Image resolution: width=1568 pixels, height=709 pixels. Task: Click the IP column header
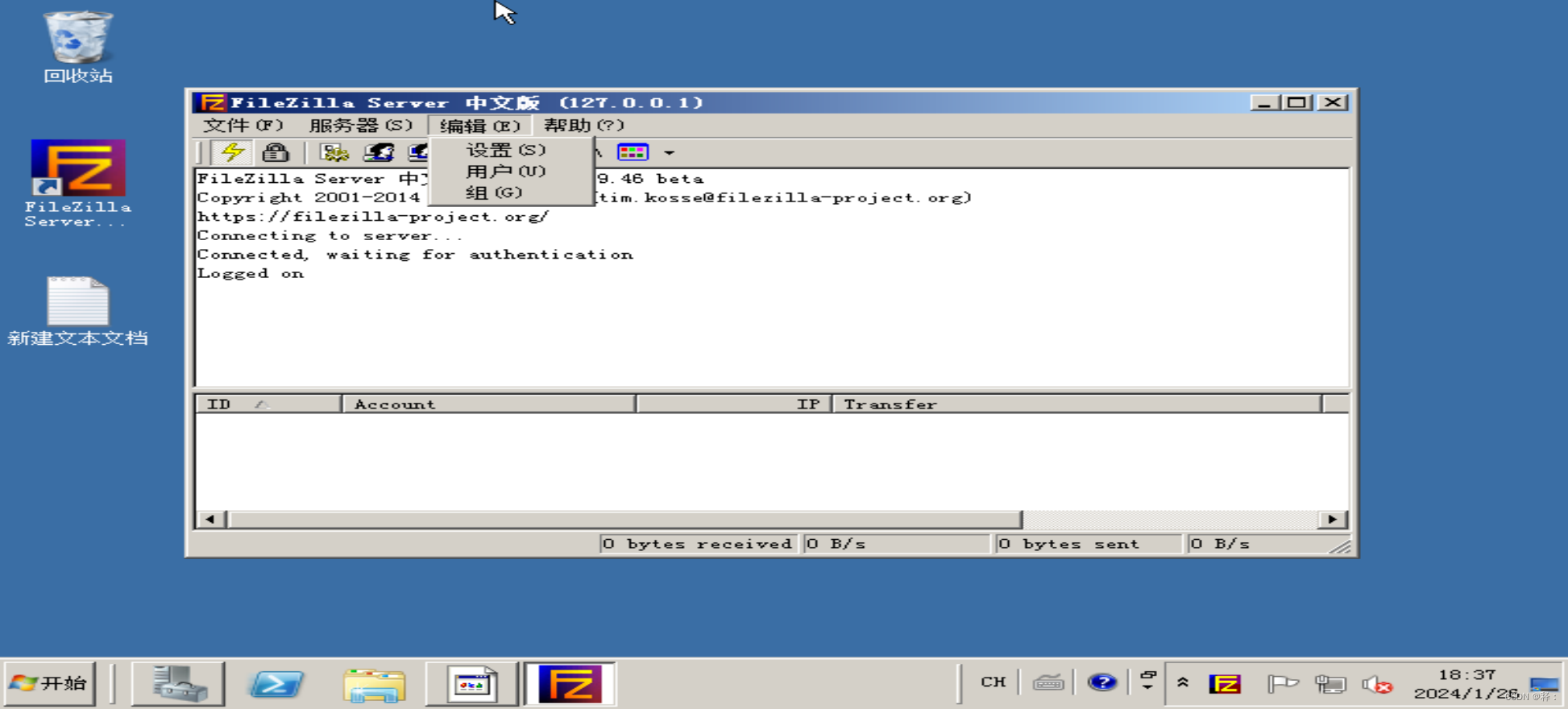(734, 404)
